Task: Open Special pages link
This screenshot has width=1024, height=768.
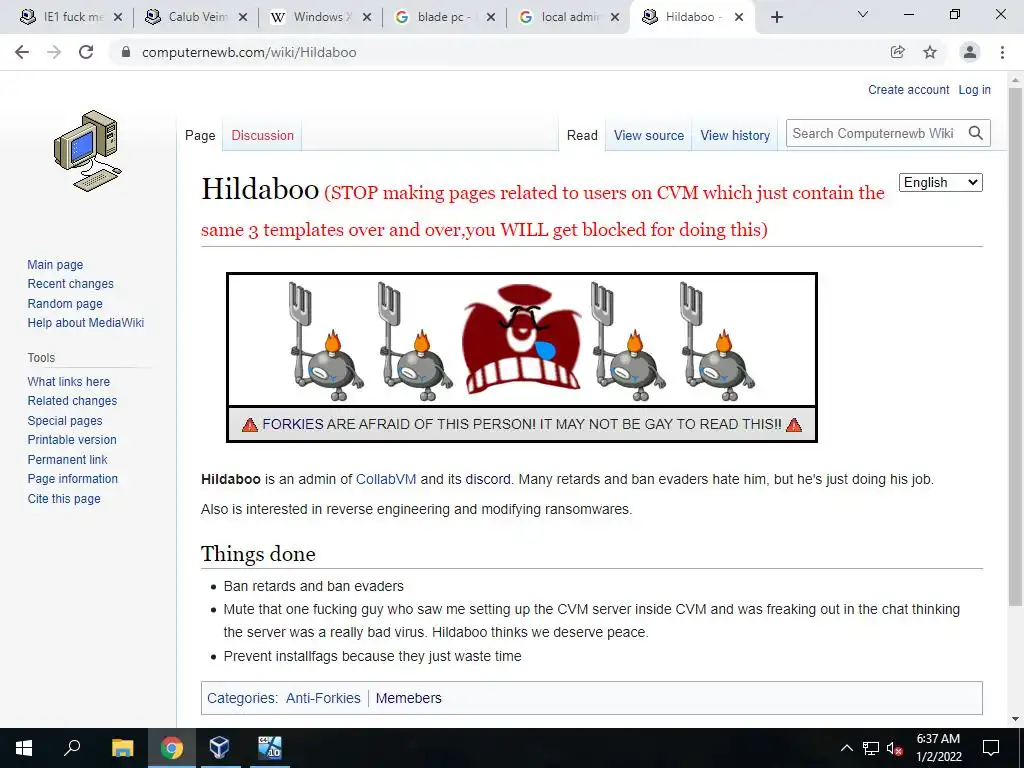Action: (x=65, y=421)
